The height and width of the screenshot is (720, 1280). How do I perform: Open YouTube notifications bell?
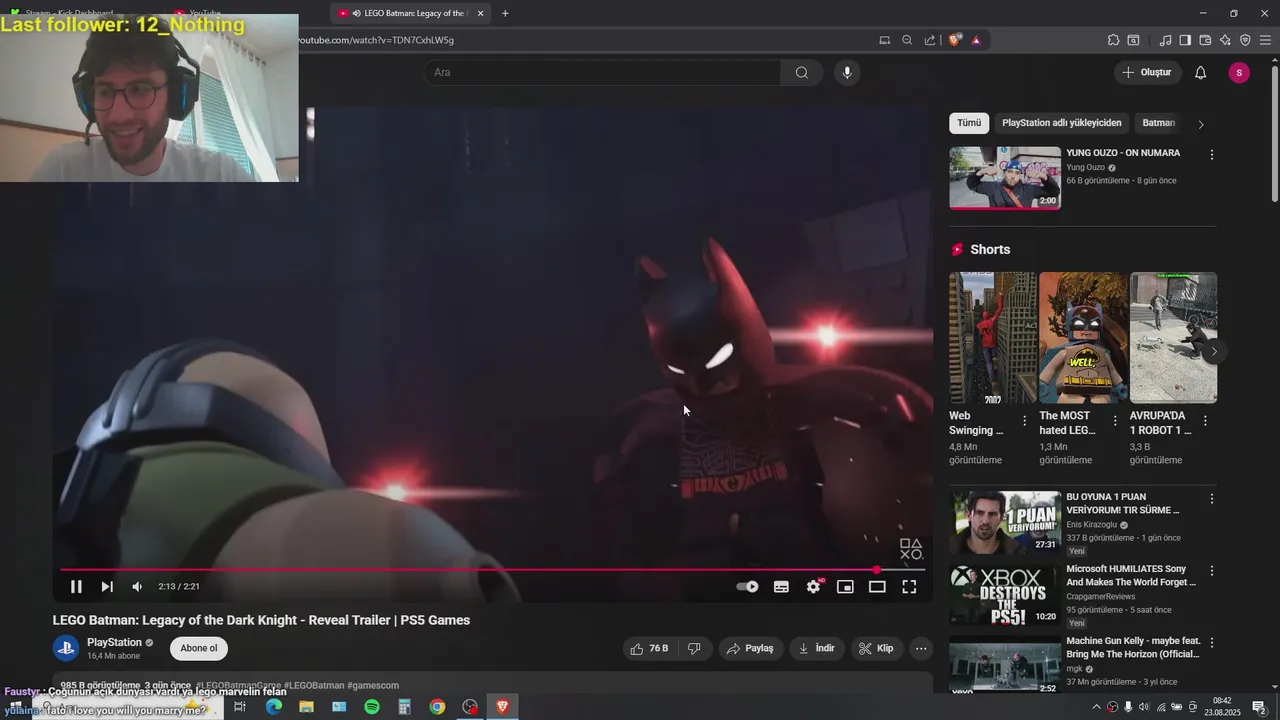click(x=1201, y=72)
